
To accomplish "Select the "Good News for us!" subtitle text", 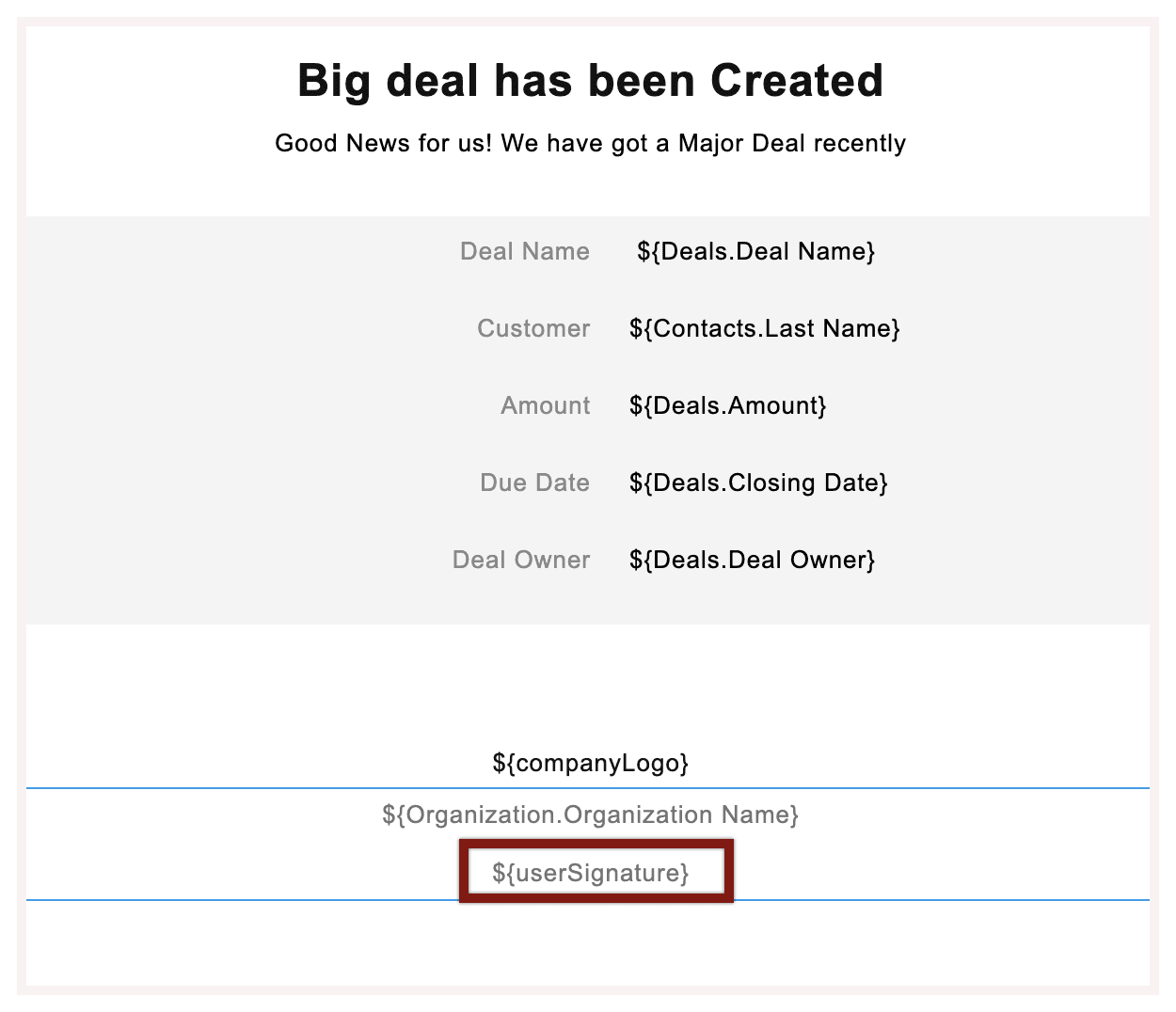I will point(590,143).
